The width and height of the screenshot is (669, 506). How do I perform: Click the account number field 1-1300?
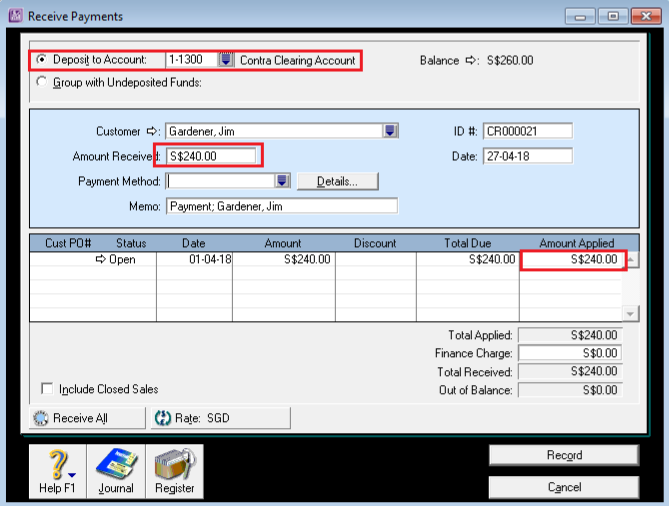click(x=192, y=59)
